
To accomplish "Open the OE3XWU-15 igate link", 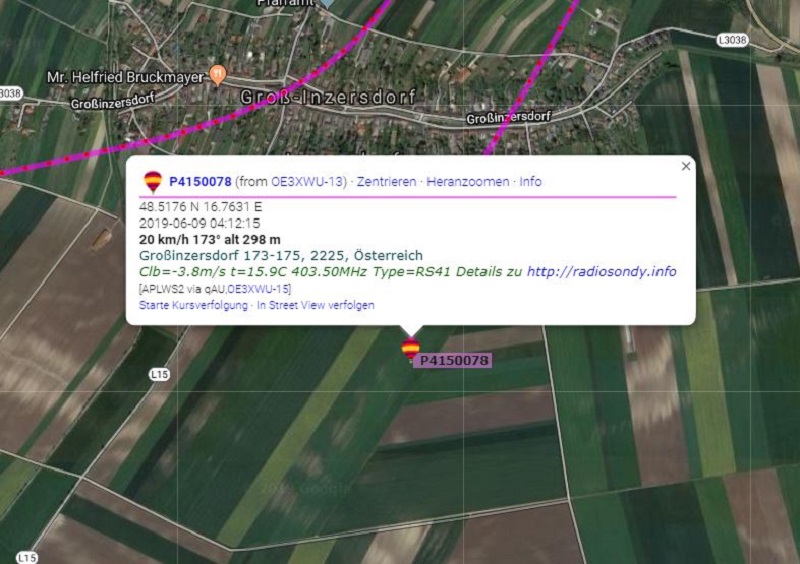I will point(258,289).
